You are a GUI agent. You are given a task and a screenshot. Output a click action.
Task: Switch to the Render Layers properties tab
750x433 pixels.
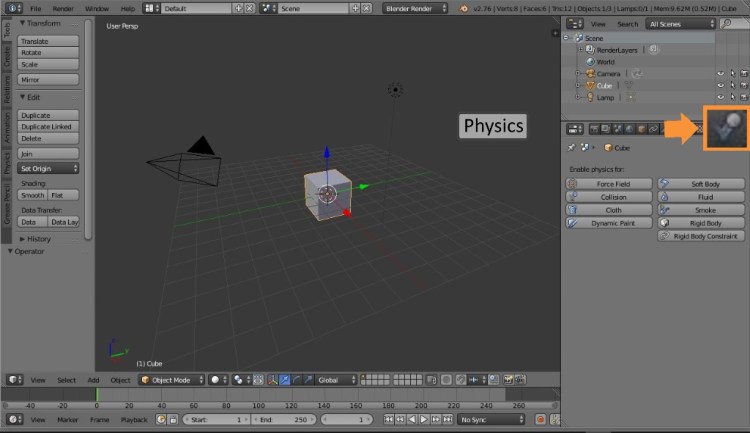606,129
